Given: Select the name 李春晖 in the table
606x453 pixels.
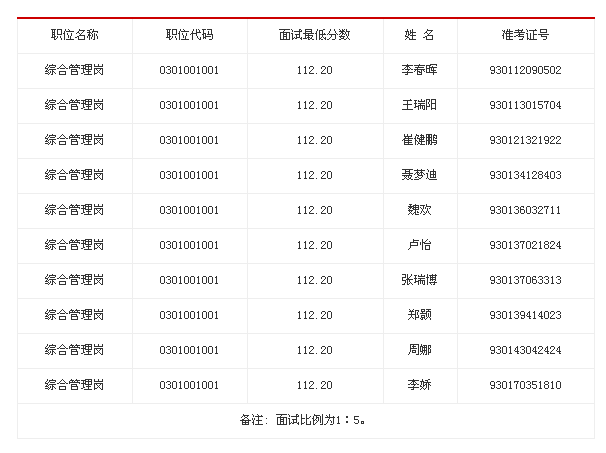Looking at the screenshot, I should pos(419,70).
